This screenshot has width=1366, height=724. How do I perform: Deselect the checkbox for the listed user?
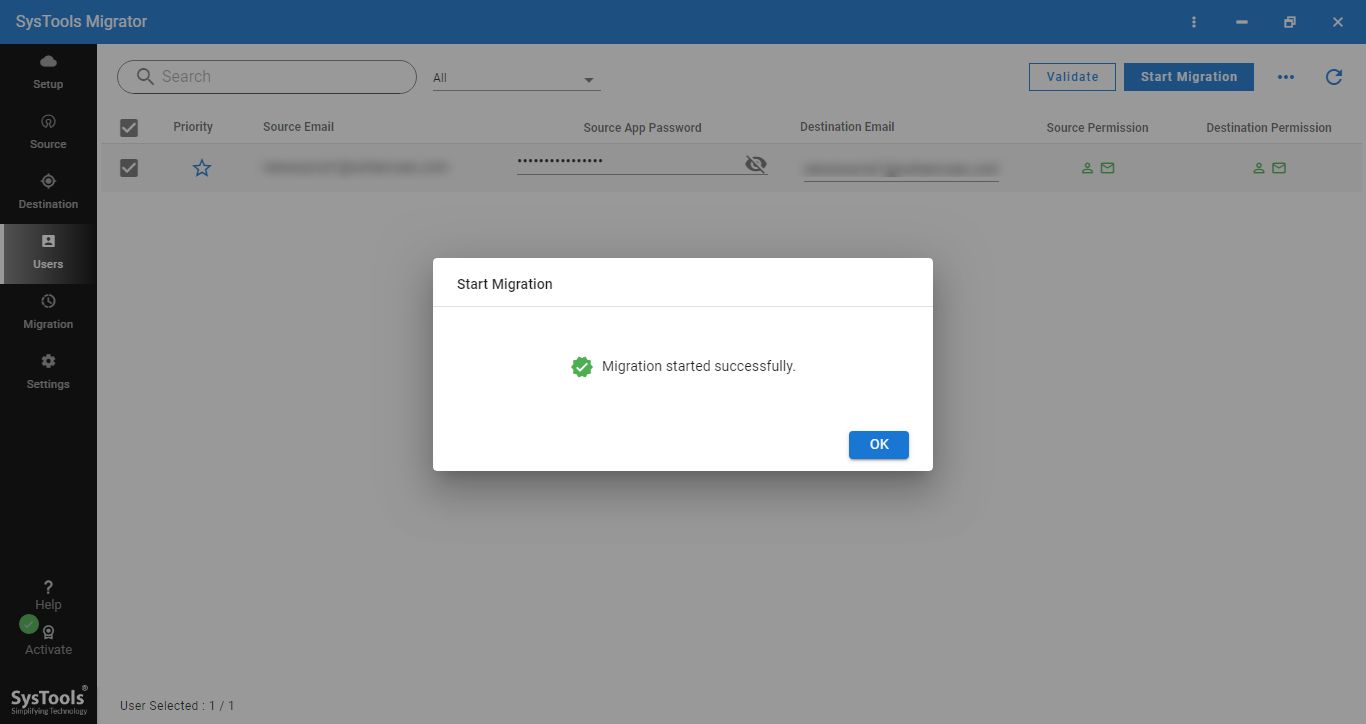click(128, 167)
